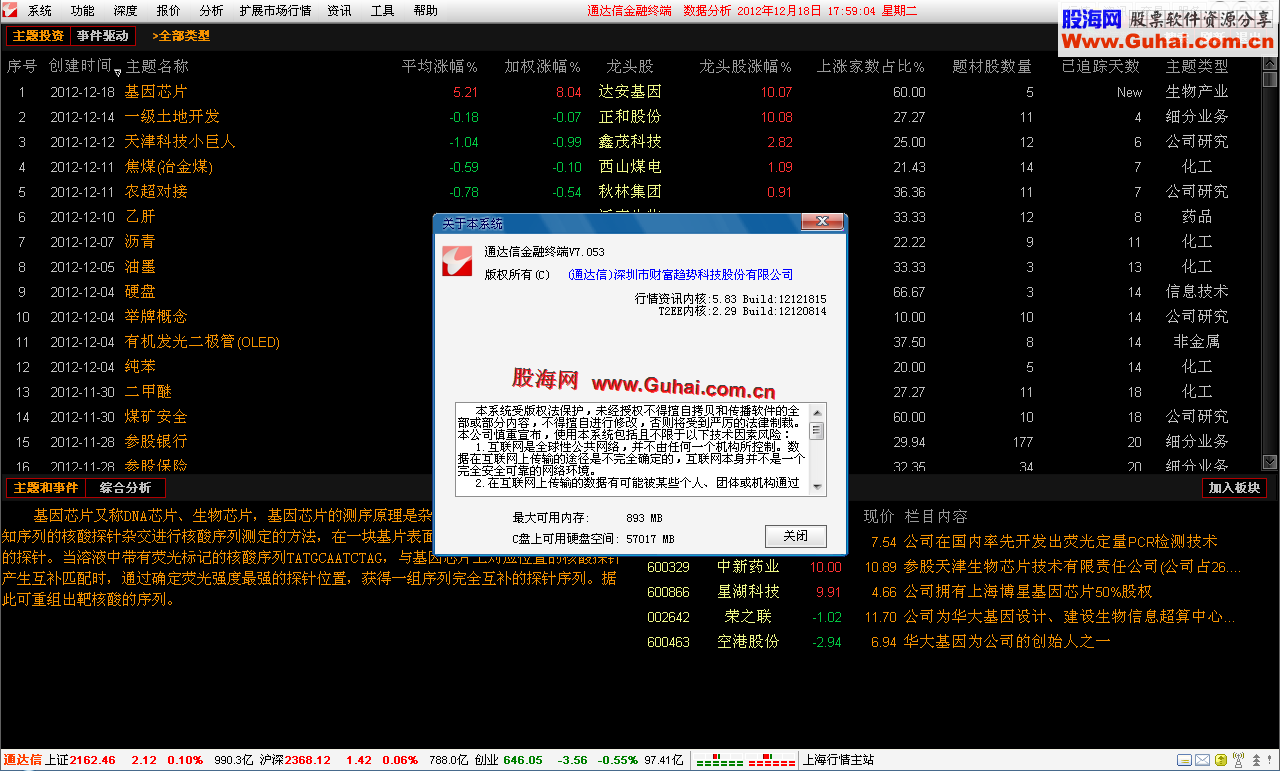Sort by 题材股数量 column header
The image size is (1280, 771).
[992, 67]
